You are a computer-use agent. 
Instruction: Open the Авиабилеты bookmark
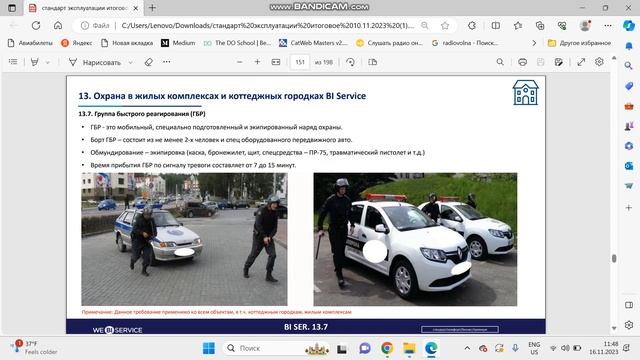click(x=31, y=43)
